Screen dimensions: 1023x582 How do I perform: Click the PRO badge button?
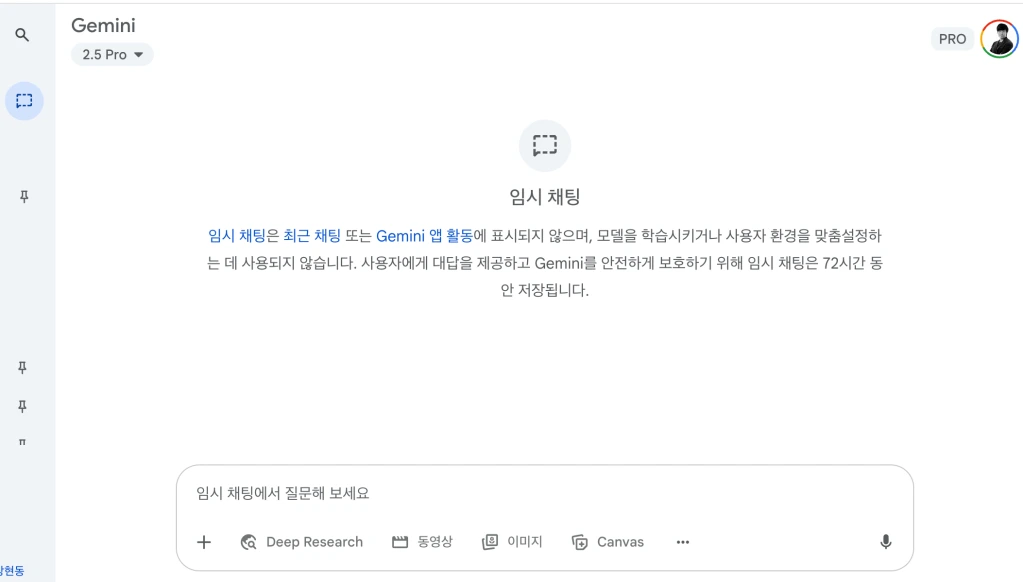pyautogui.click(x=952, y=39)
